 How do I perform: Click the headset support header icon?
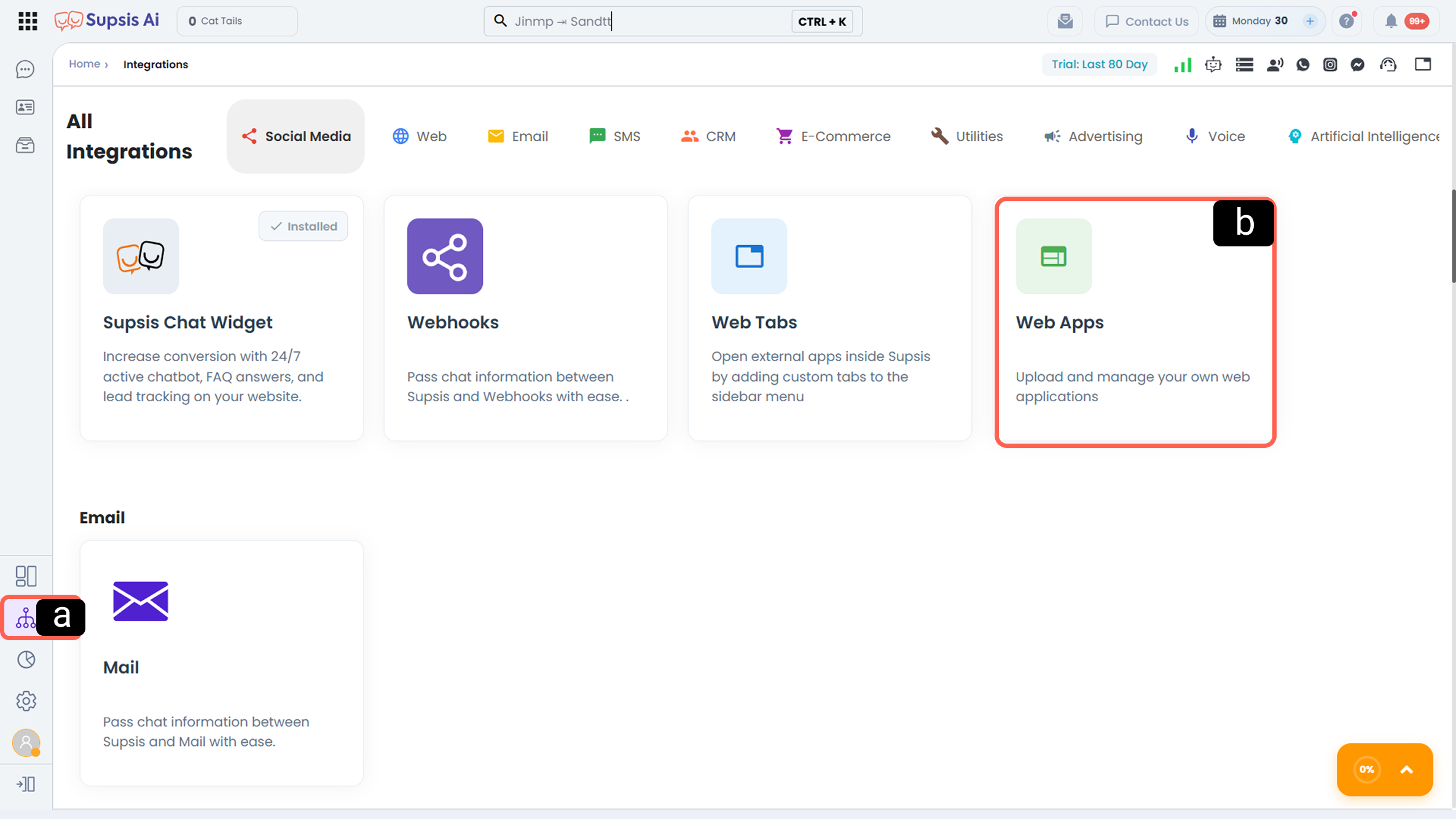click(x=1388, y=65)
